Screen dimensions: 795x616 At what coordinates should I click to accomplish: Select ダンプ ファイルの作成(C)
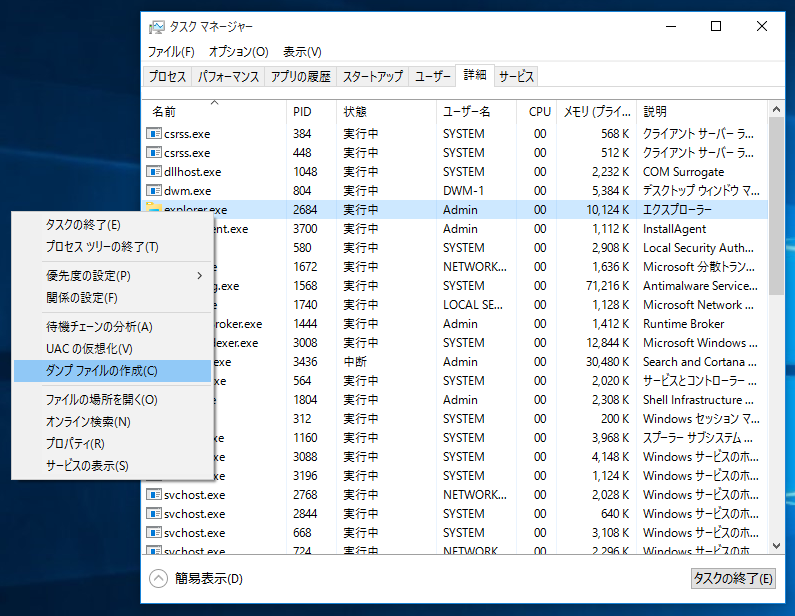point(112,371)
